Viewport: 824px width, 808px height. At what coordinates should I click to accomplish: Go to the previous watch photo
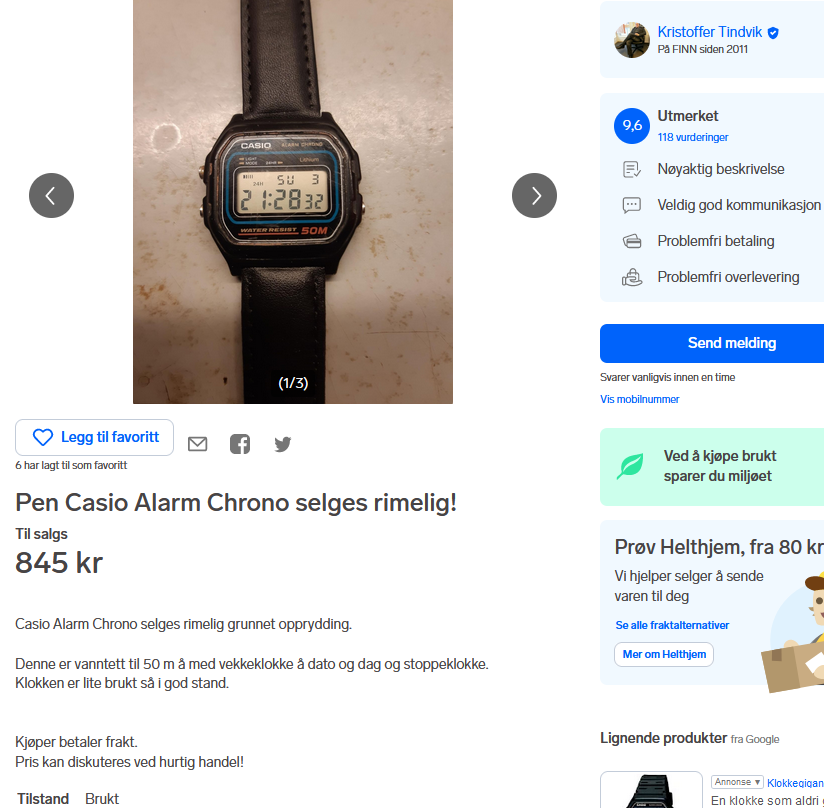(52, 195)
